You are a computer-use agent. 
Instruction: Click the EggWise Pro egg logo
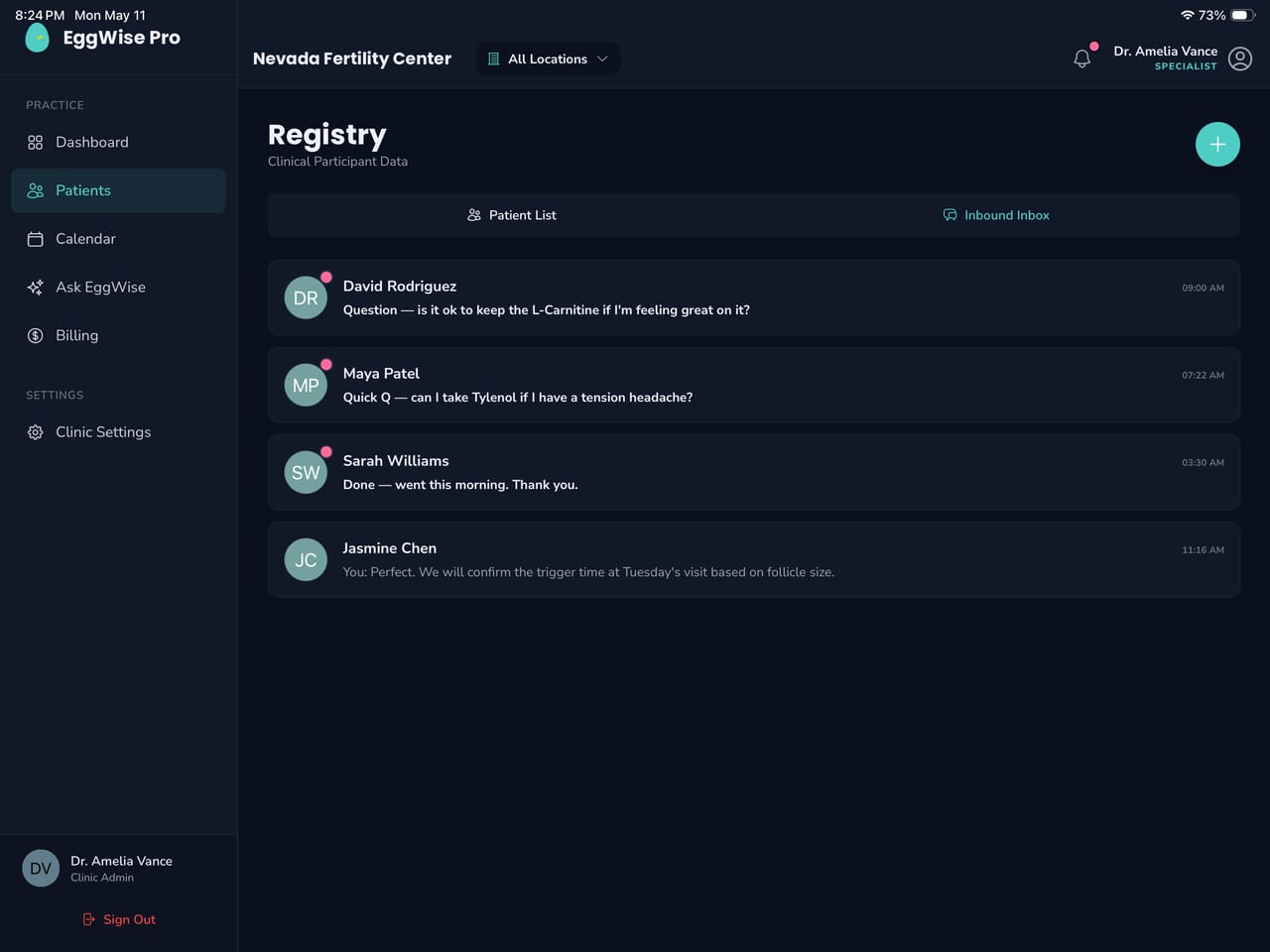(x=37, y=38)
